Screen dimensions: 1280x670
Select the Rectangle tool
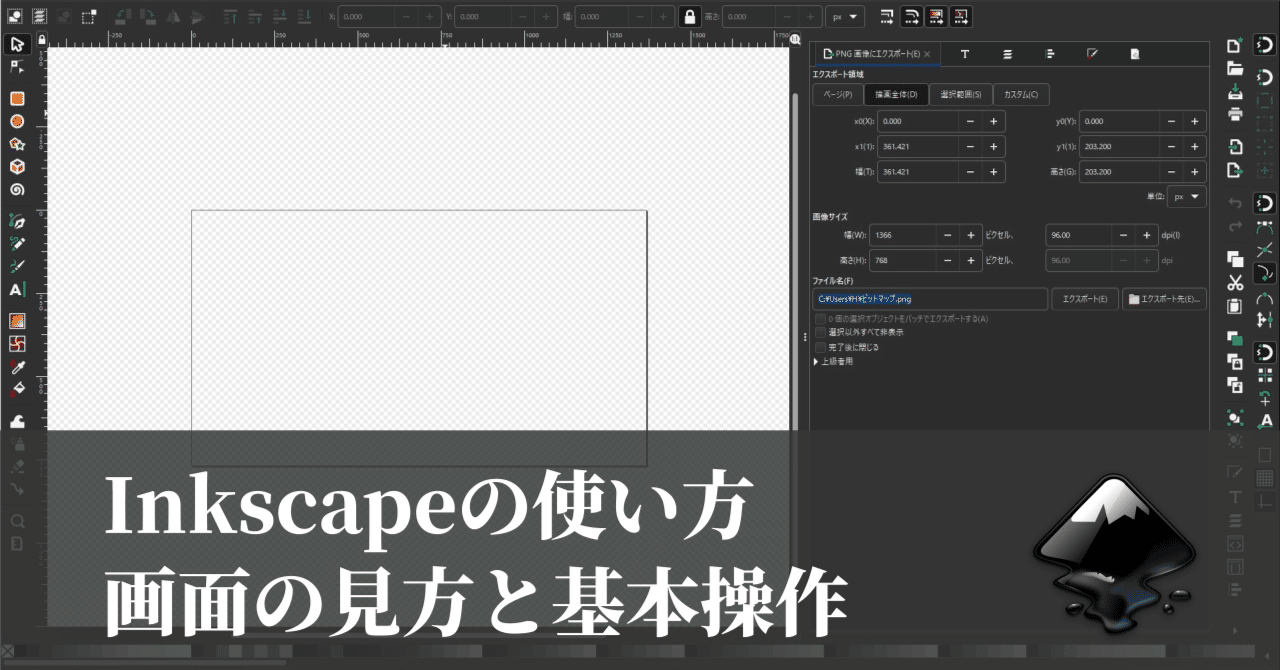(17, 97)
